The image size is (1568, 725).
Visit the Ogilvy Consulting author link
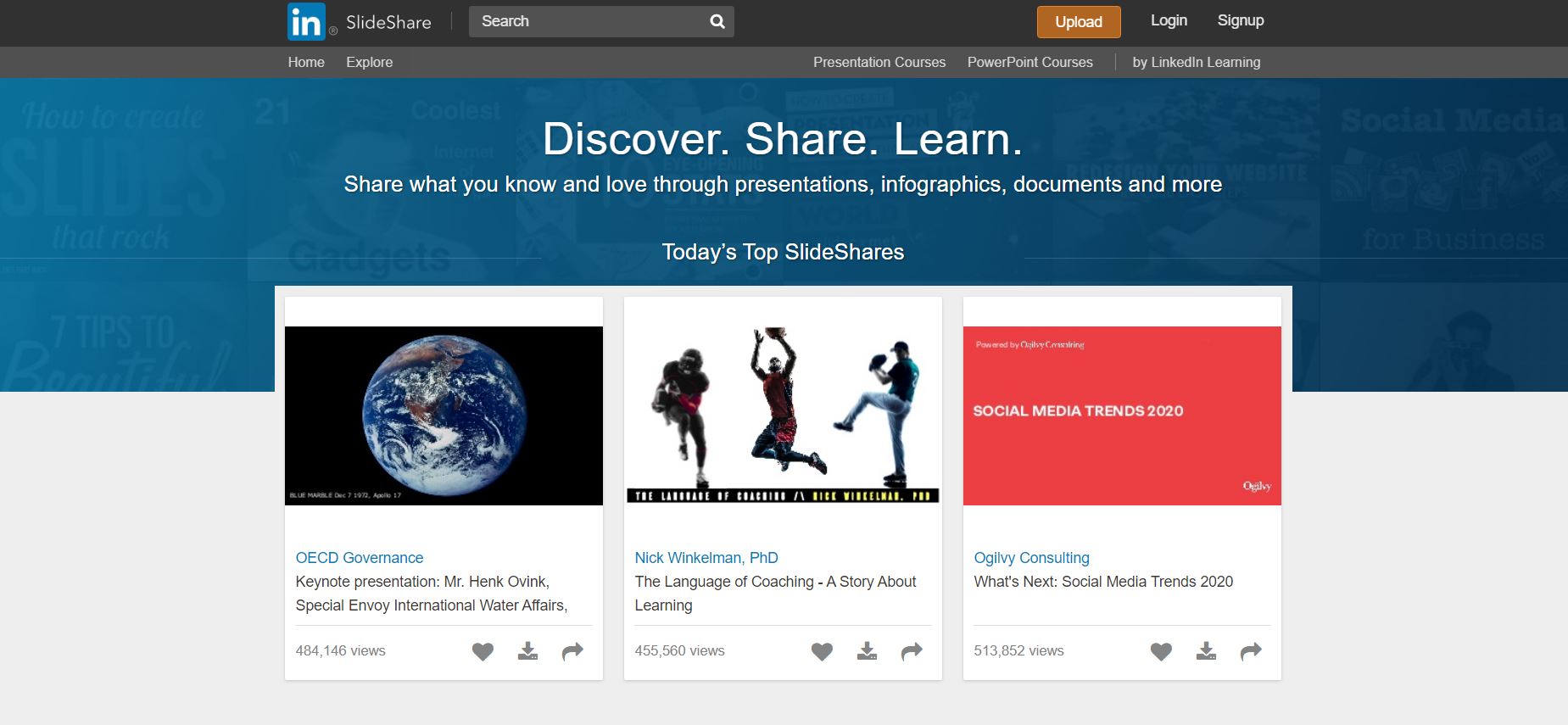coord(1031,558)
